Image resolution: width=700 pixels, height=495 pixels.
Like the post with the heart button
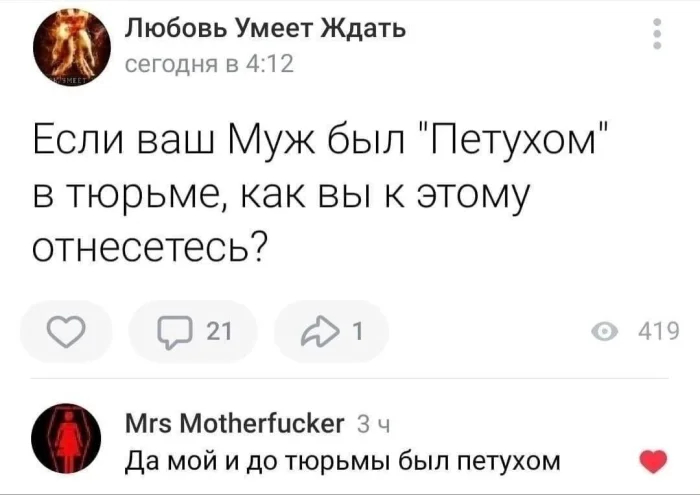click(x=67, y=331)
